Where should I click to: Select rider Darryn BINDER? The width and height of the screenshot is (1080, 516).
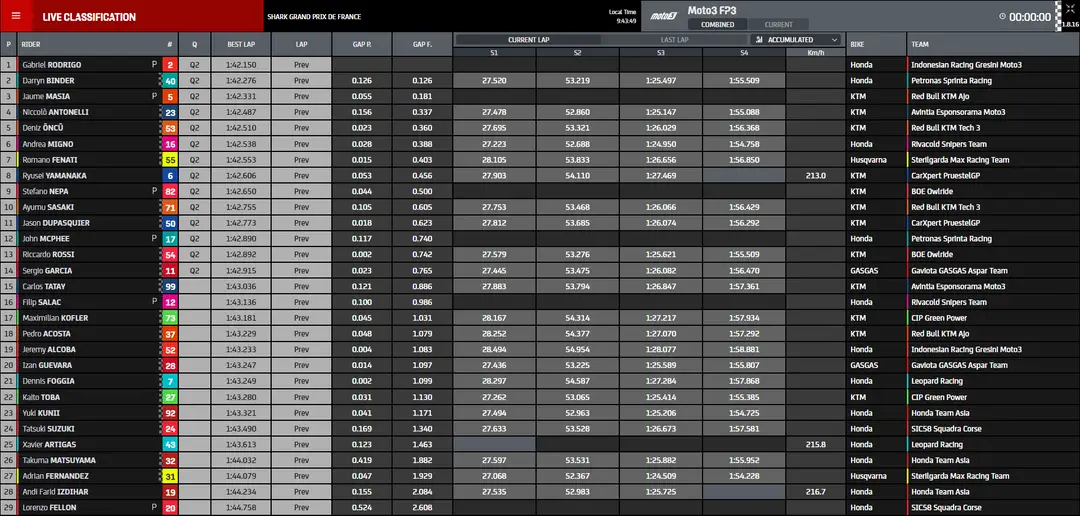pos(48,81)
